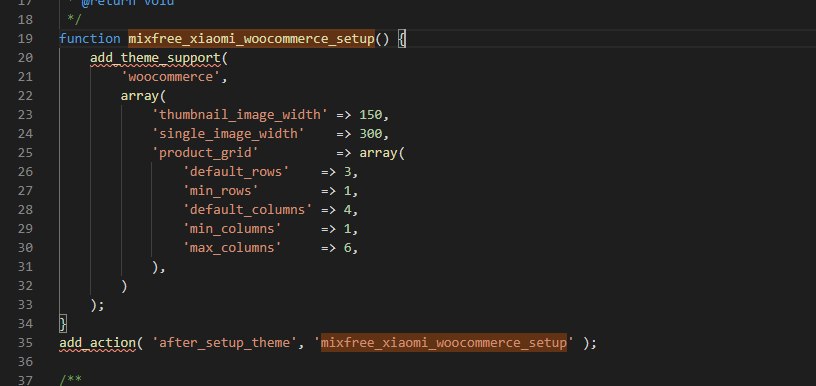Click the ');' on line 33

pyautogui.click(x=97, y=305)
